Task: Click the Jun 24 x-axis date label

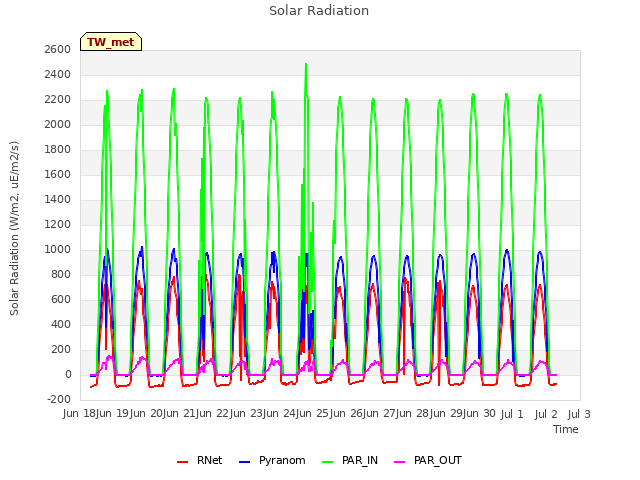Action: [280, 414]
